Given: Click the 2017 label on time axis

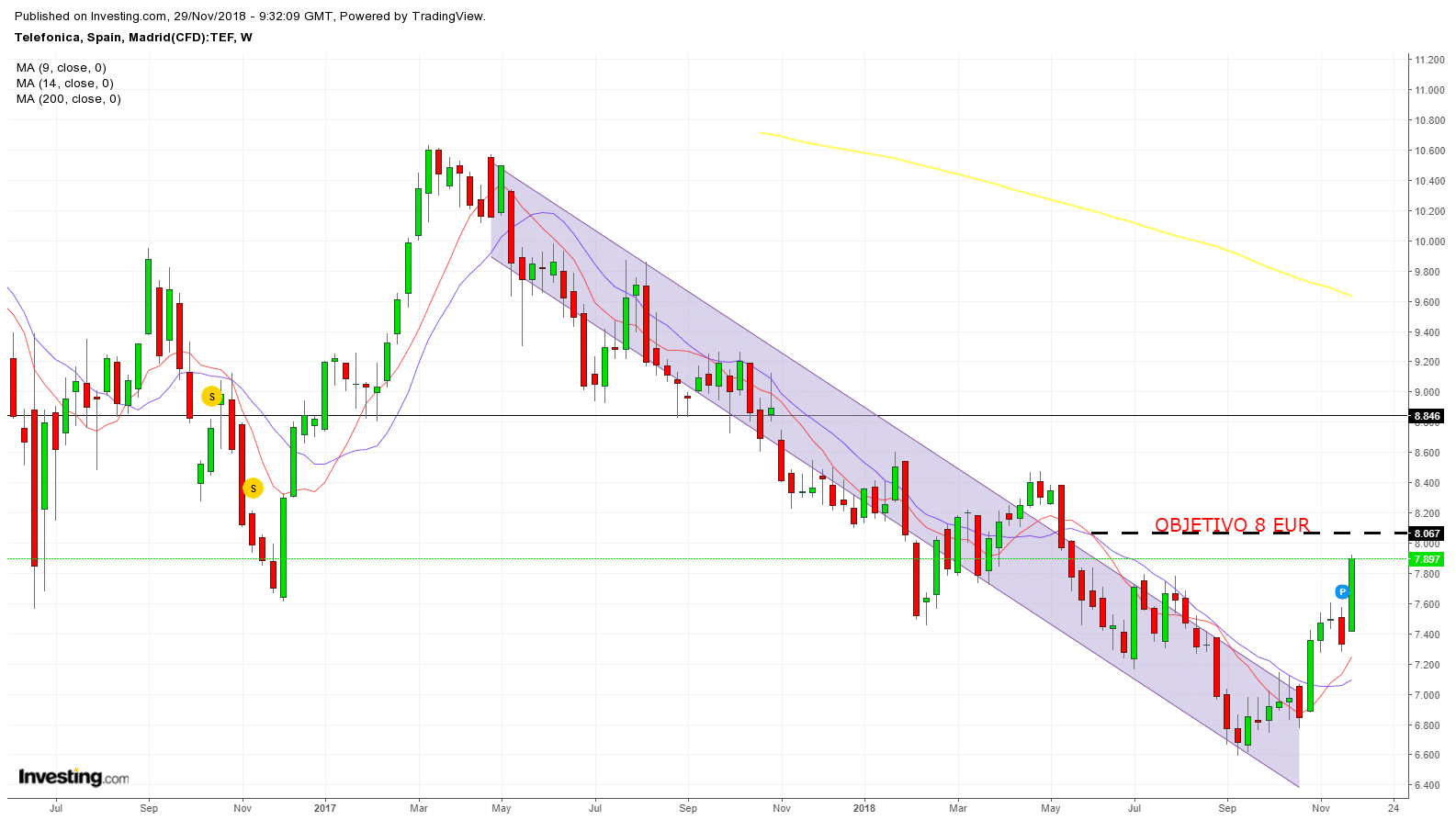Looking at the screenshot, I should 324,808.
